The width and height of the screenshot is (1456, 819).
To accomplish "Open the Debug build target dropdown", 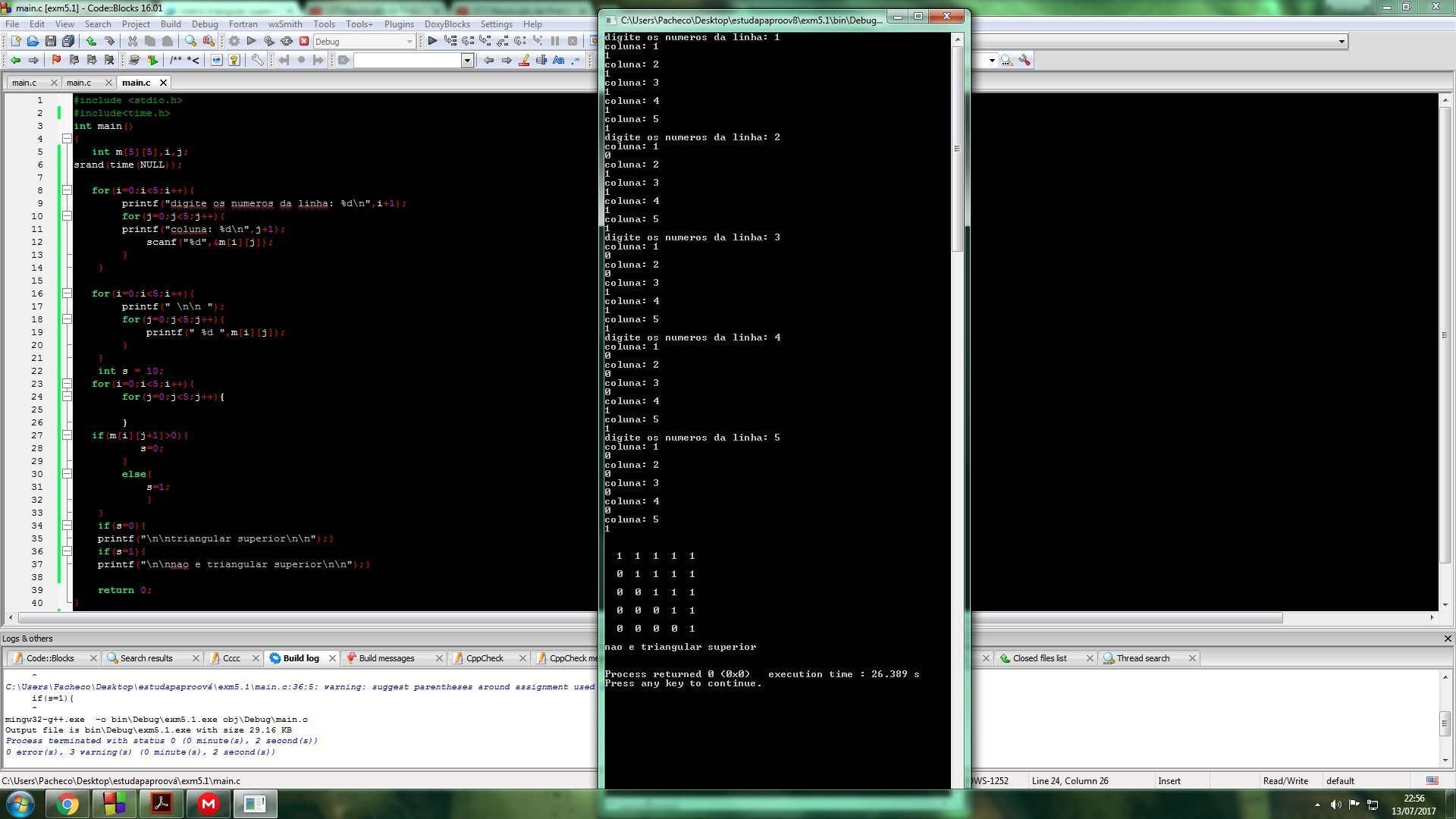I will 364,42.
